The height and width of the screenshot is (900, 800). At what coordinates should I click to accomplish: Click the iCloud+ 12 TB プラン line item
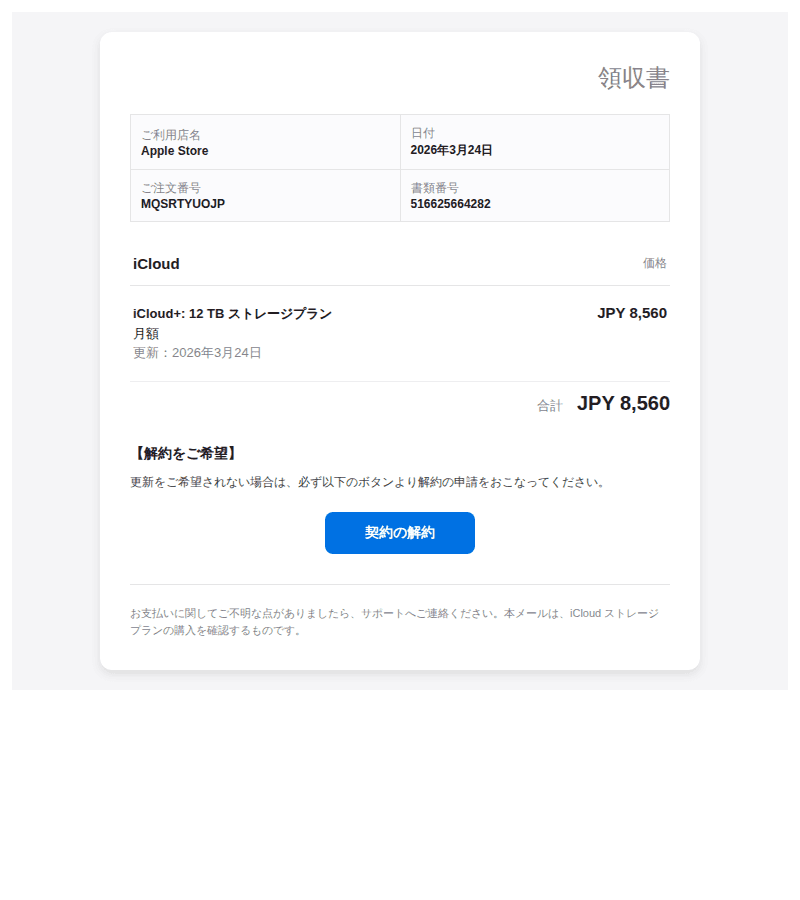click(233, 312)
